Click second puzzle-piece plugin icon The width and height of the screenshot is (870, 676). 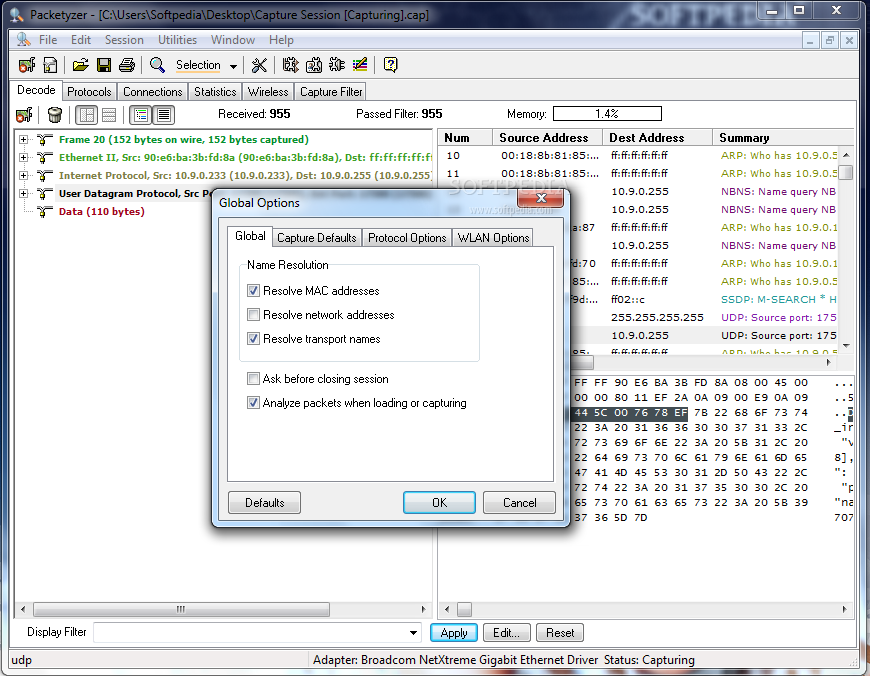pos(313,65)
